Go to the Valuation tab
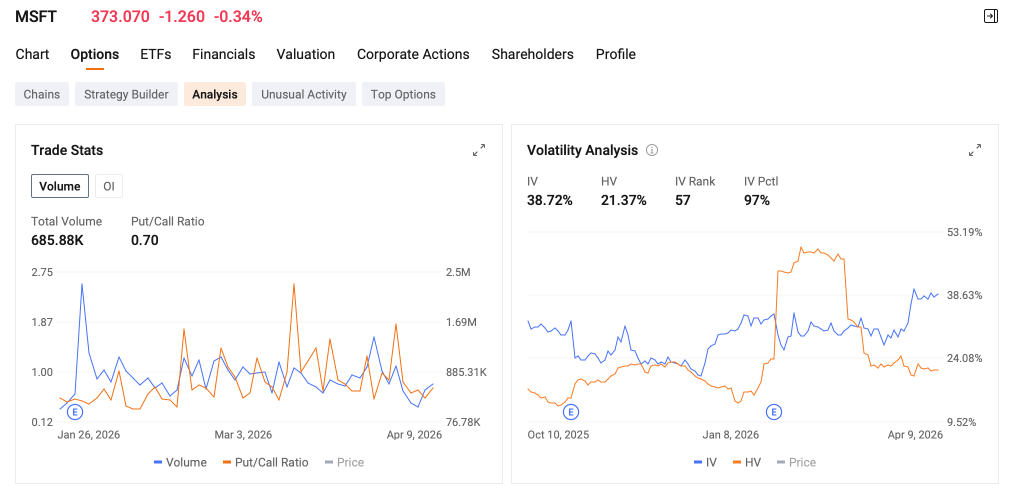This screenshot has width=1010, height=490. point(306,54)
